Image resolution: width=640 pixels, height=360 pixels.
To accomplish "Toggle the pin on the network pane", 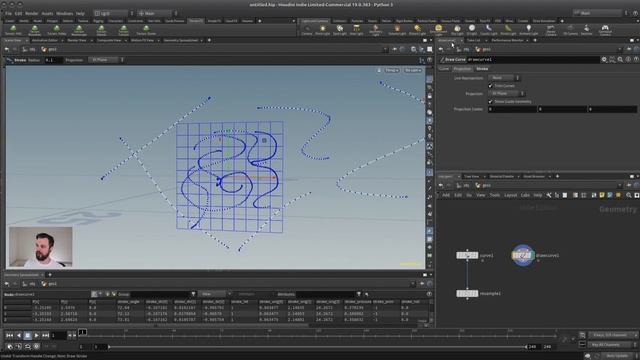I will click(x=629, y=185).
